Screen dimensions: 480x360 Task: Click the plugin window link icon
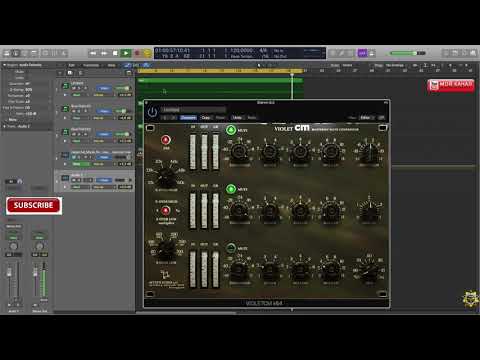pyautogui.click(x=381, y=117)
